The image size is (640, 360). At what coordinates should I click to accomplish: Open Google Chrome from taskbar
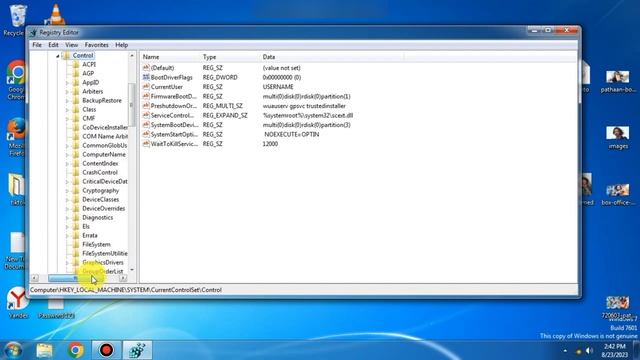(76, 350)
